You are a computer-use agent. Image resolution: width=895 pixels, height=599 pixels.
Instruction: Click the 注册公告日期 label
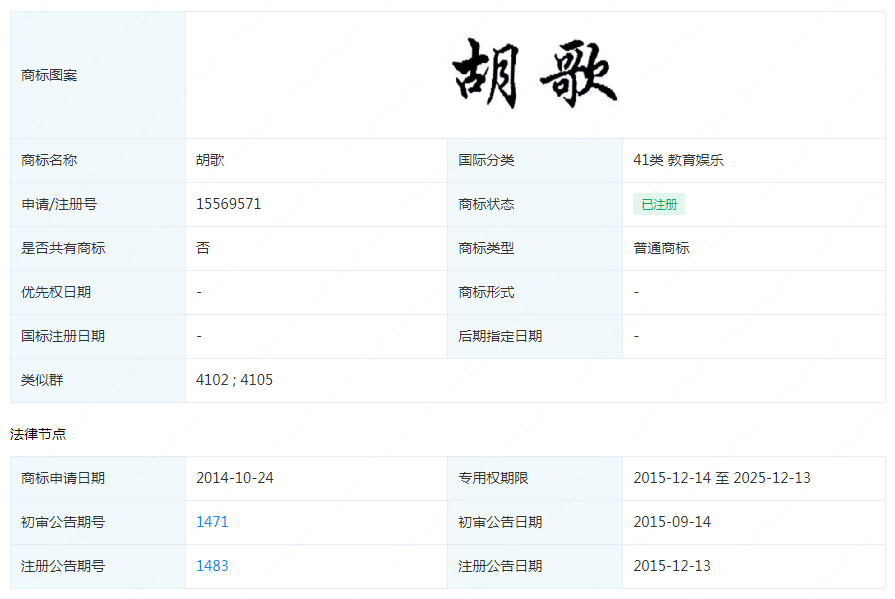[500, 566]
